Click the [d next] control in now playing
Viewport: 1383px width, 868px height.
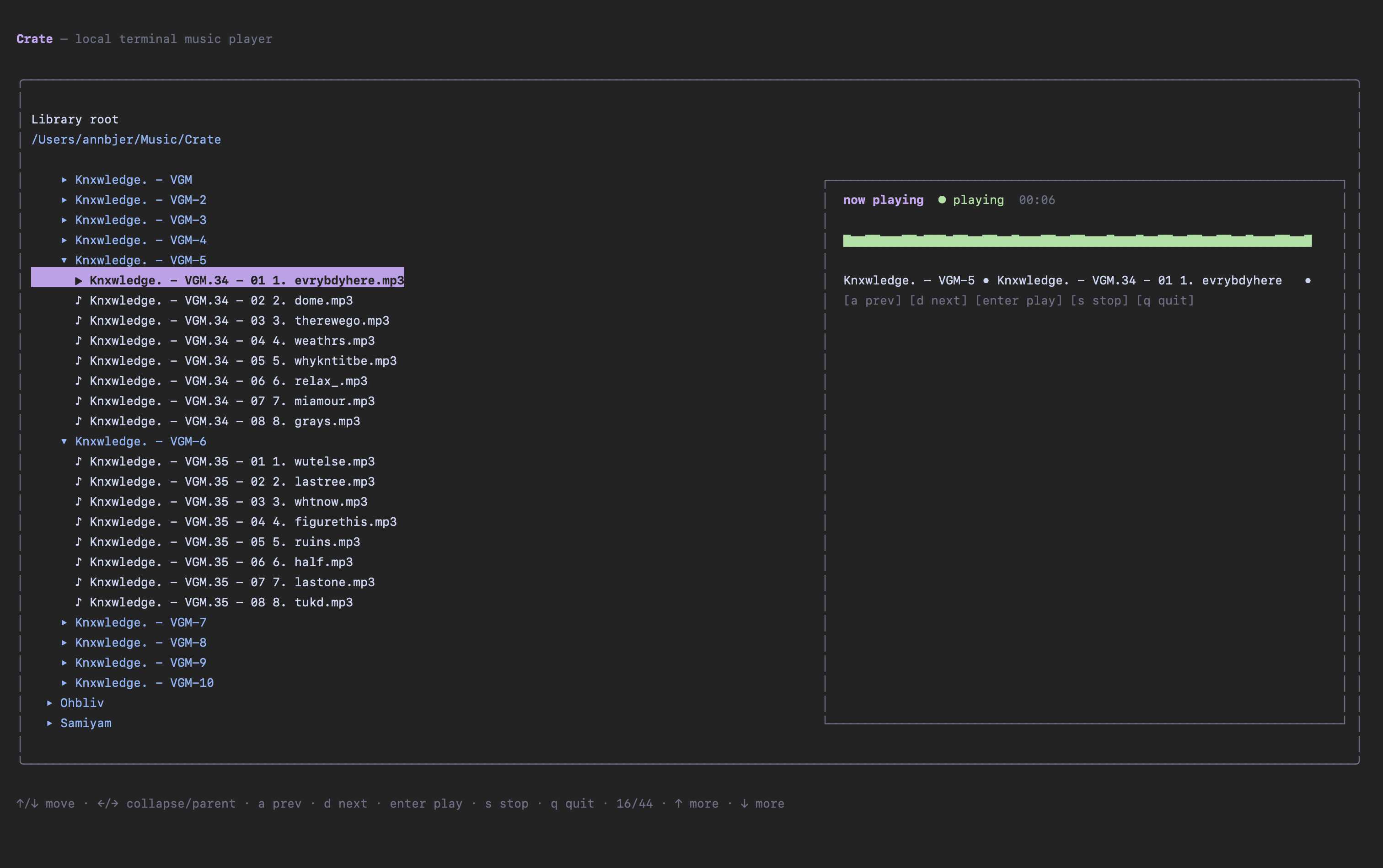[938, 300]
